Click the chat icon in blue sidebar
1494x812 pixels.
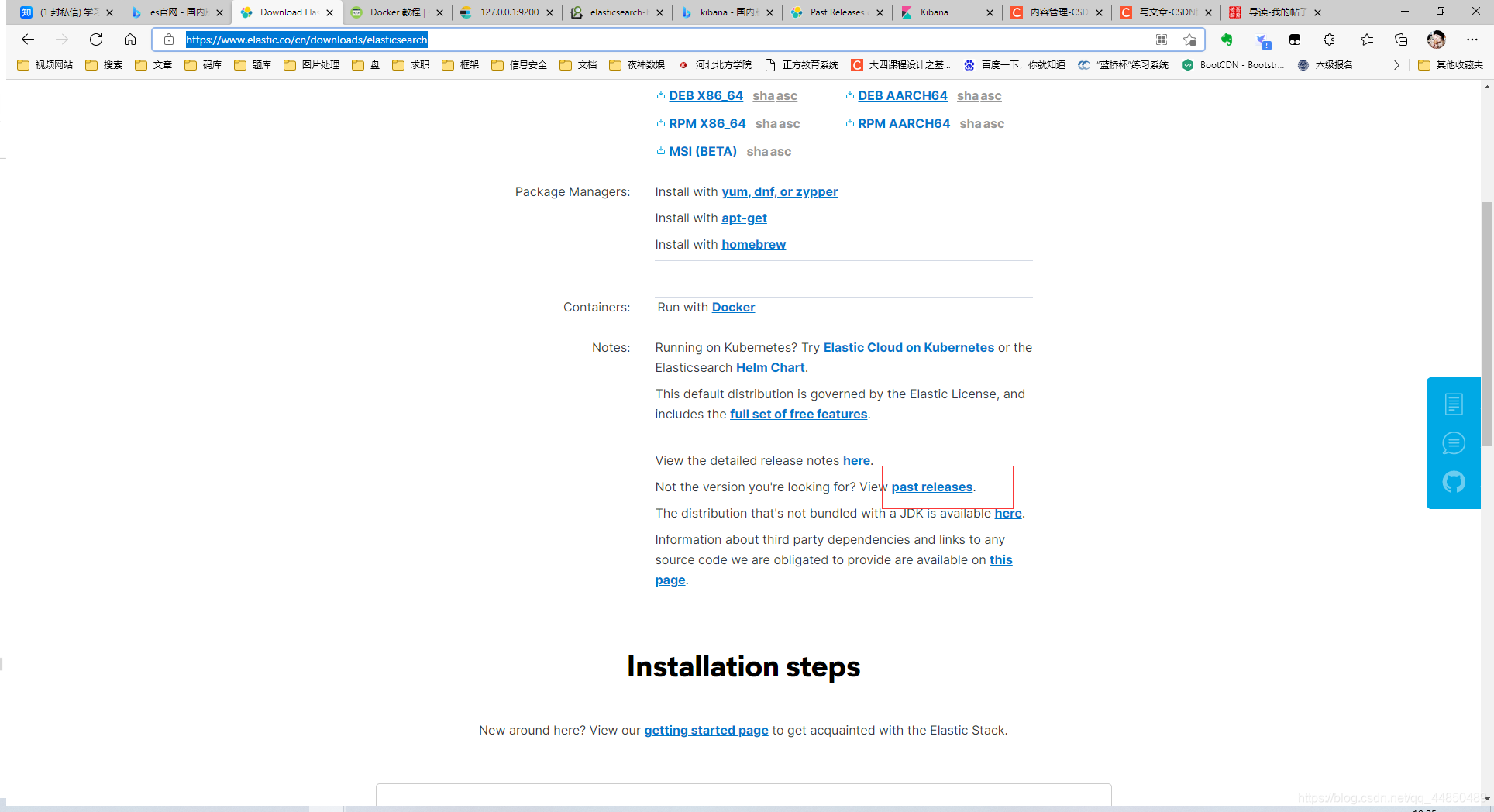pos(1454,443)
